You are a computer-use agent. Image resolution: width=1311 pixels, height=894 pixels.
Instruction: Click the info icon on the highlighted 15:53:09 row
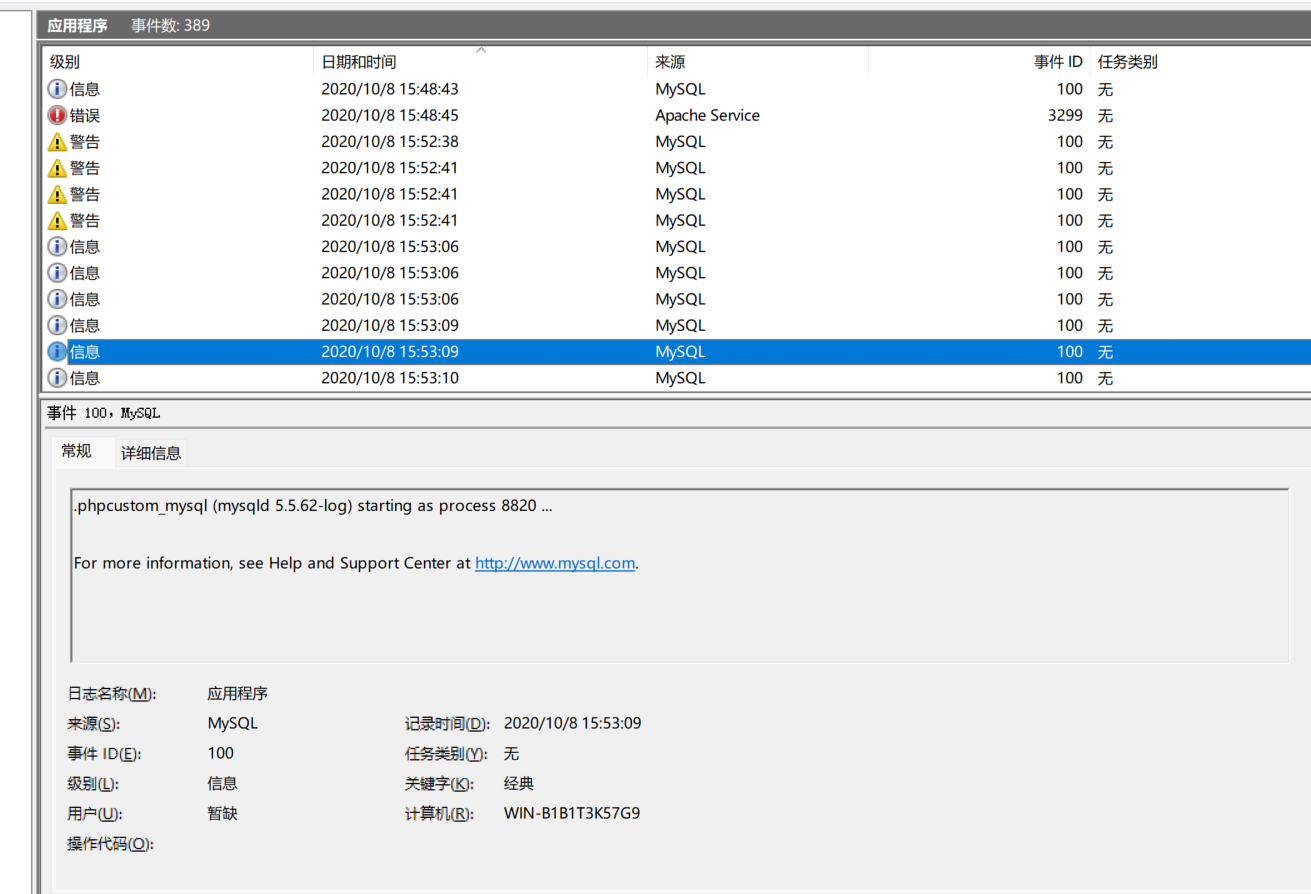pyautogui.click(x=57, y=351)
